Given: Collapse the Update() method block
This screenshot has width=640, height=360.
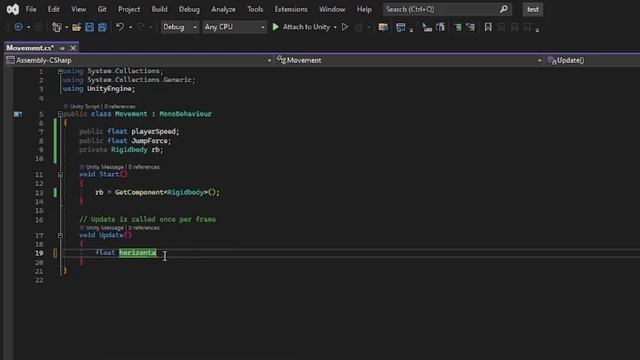Looking at the screenshot, I should [60, 235].
